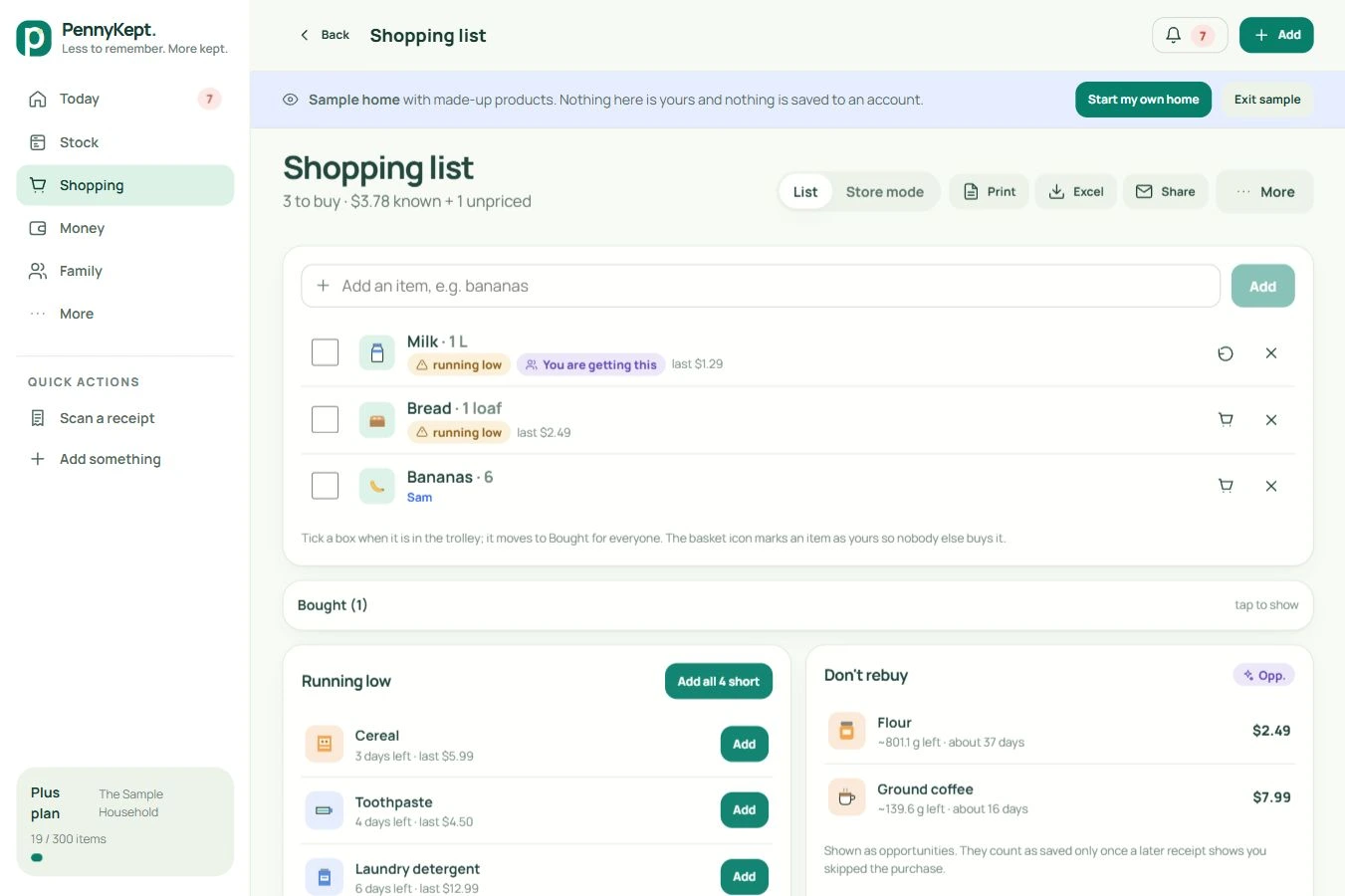1345x896 pixels.
Task: Switch to Store mode view
Action: [x=884, y=192]
